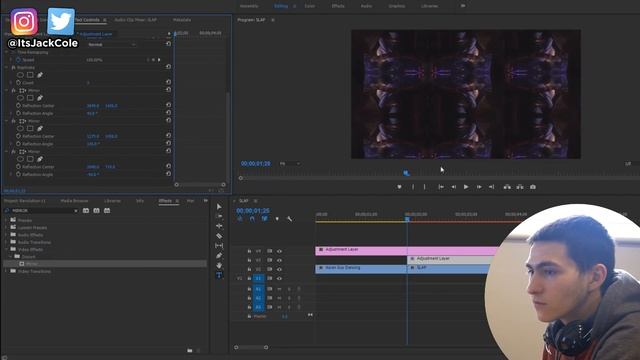Collapse the Video Effects folder

6,249
